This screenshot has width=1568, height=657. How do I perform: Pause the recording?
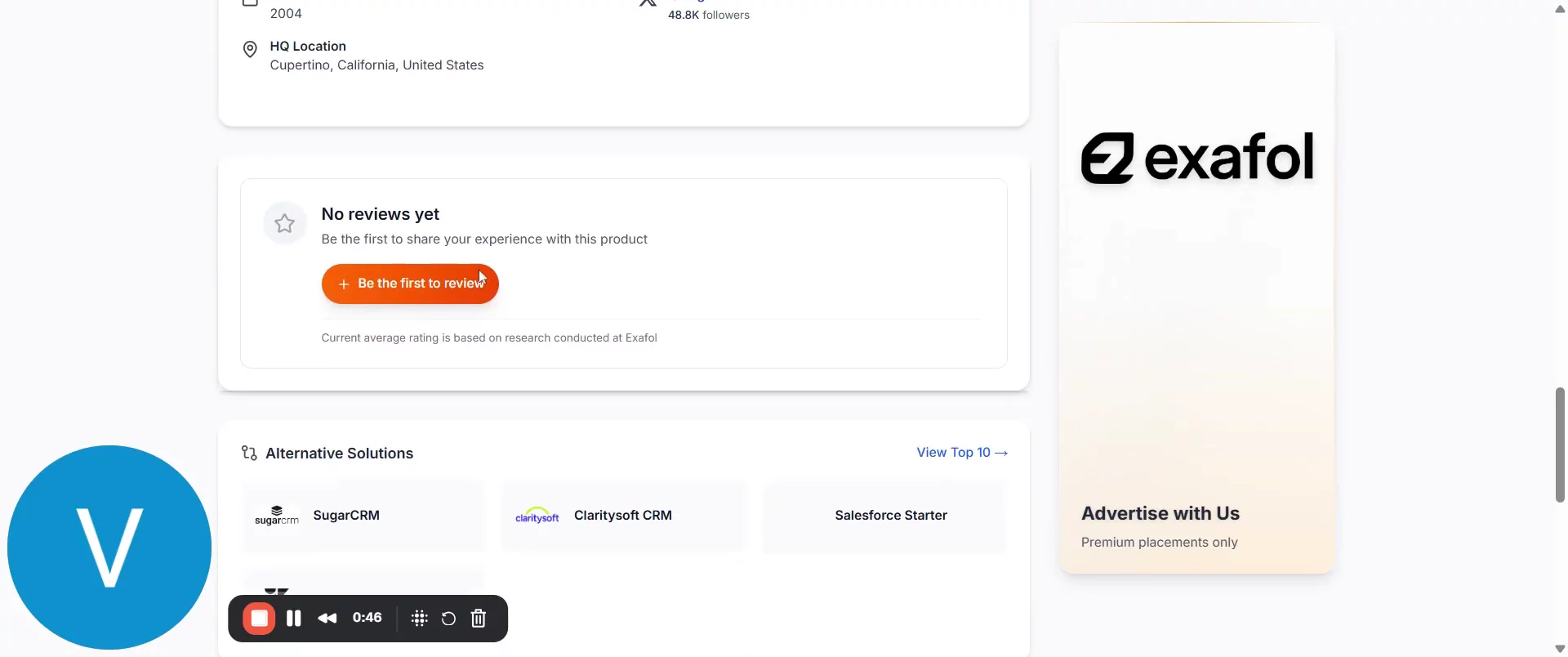[x=294, y=619]
